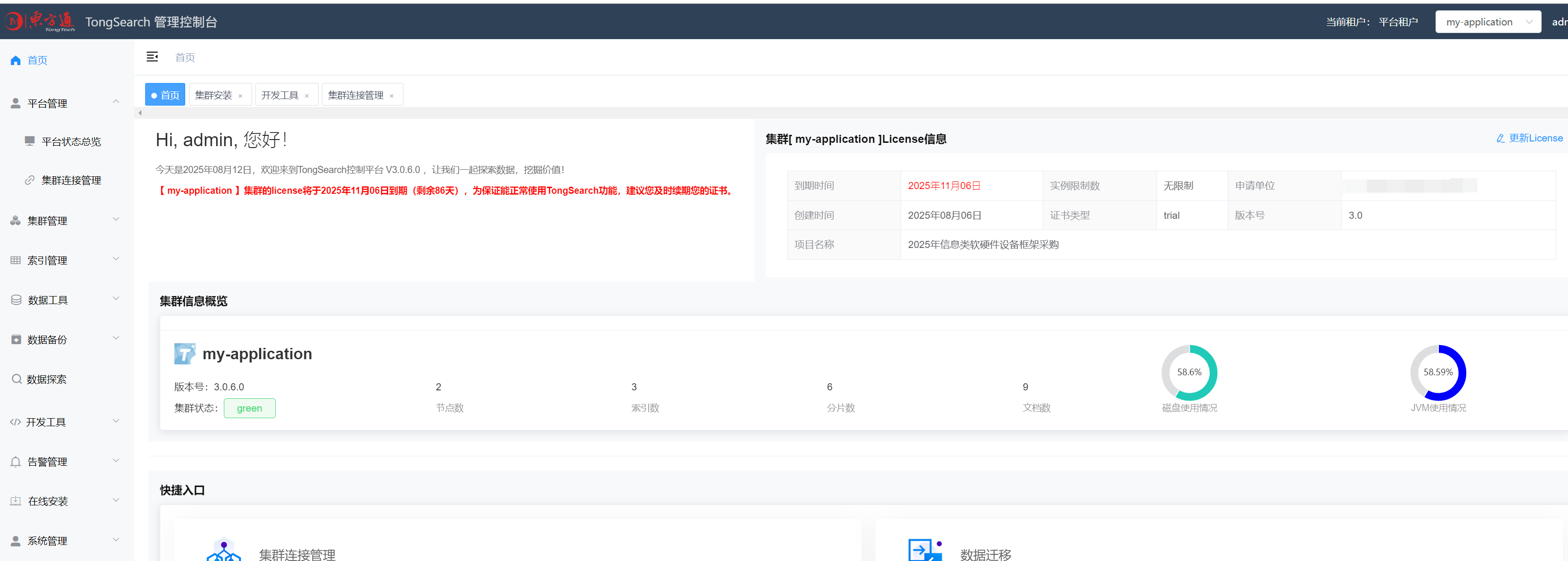Click the 数据迁移 shortcut card icon
1568x561 pixels.
click(x=925, y=550)
